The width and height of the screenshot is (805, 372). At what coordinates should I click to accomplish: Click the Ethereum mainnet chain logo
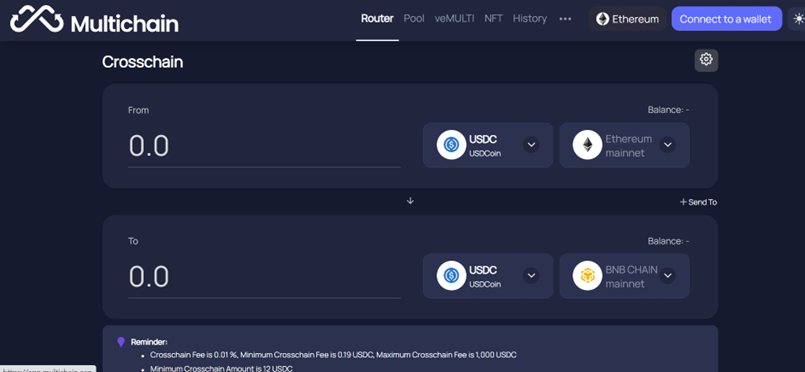pos(587,145)
